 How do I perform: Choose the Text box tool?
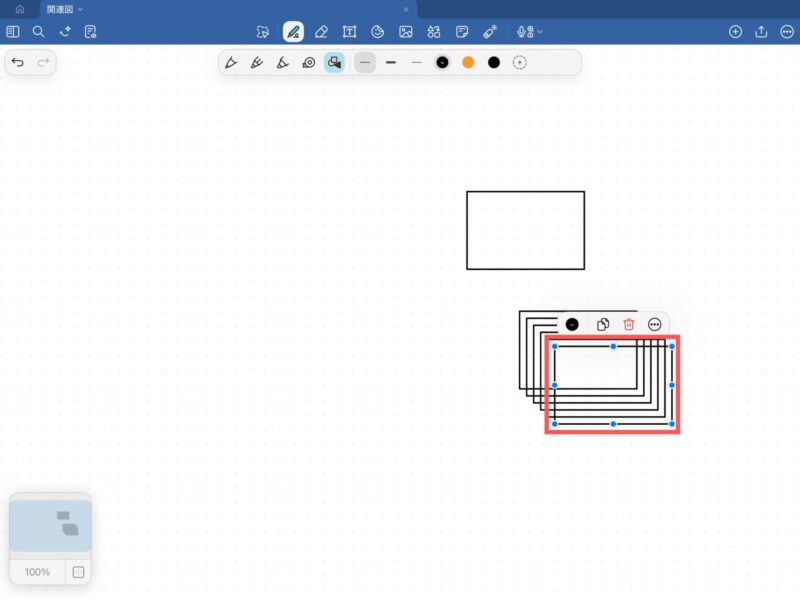[x=350, y=32]
